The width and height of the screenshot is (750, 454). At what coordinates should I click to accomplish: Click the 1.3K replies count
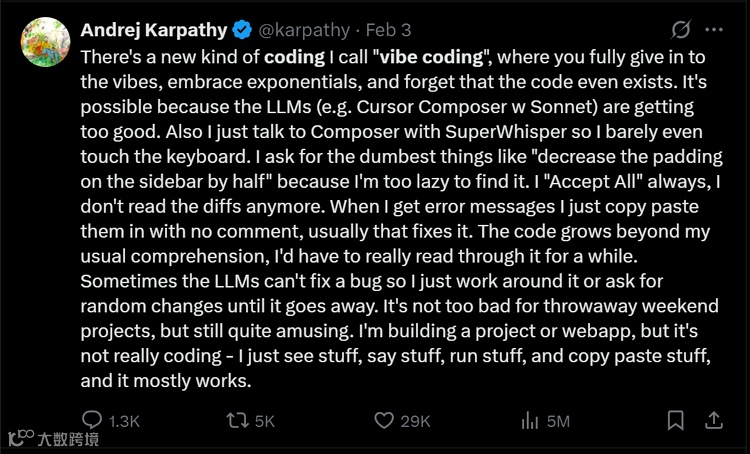click(x=124, y=421)
